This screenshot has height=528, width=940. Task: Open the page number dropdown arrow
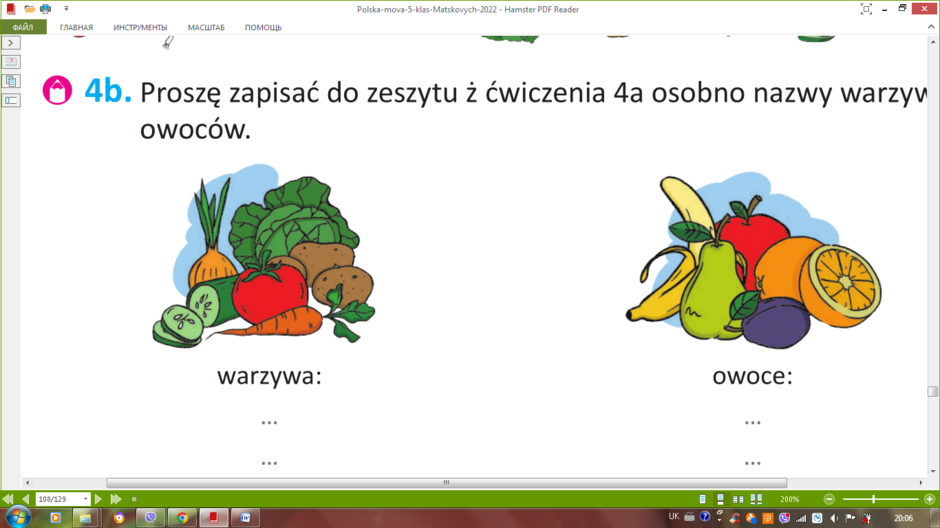[x=86, y=499]
